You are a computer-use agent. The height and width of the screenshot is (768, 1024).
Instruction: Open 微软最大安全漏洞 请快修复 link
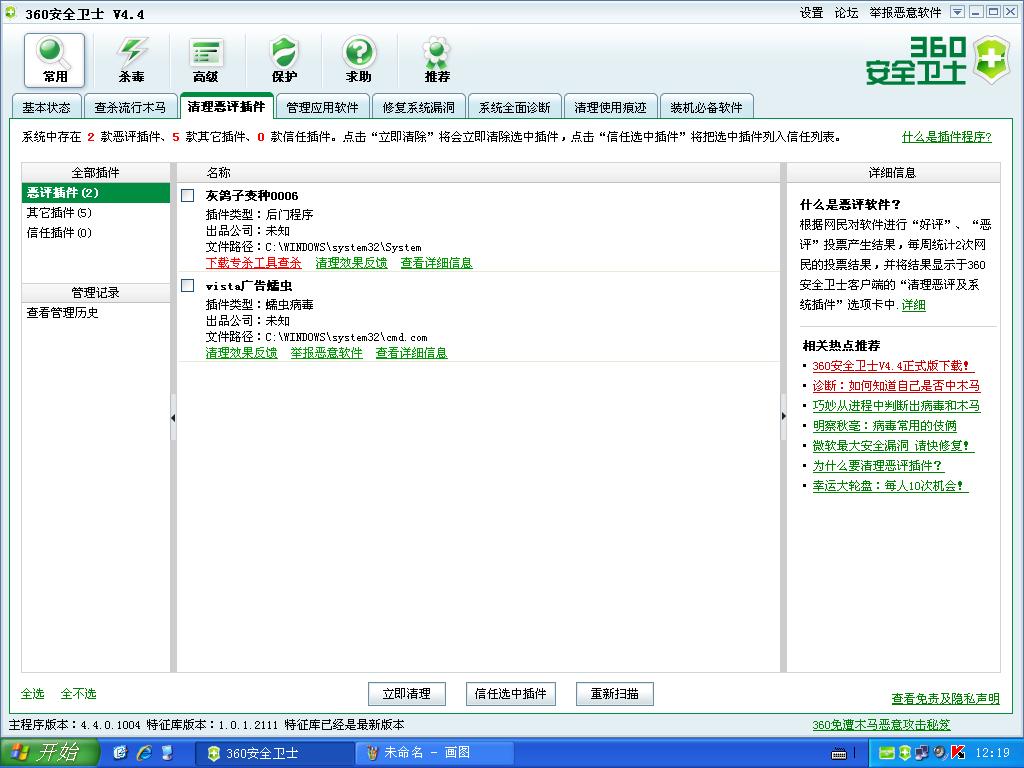(x=891, y=445)
